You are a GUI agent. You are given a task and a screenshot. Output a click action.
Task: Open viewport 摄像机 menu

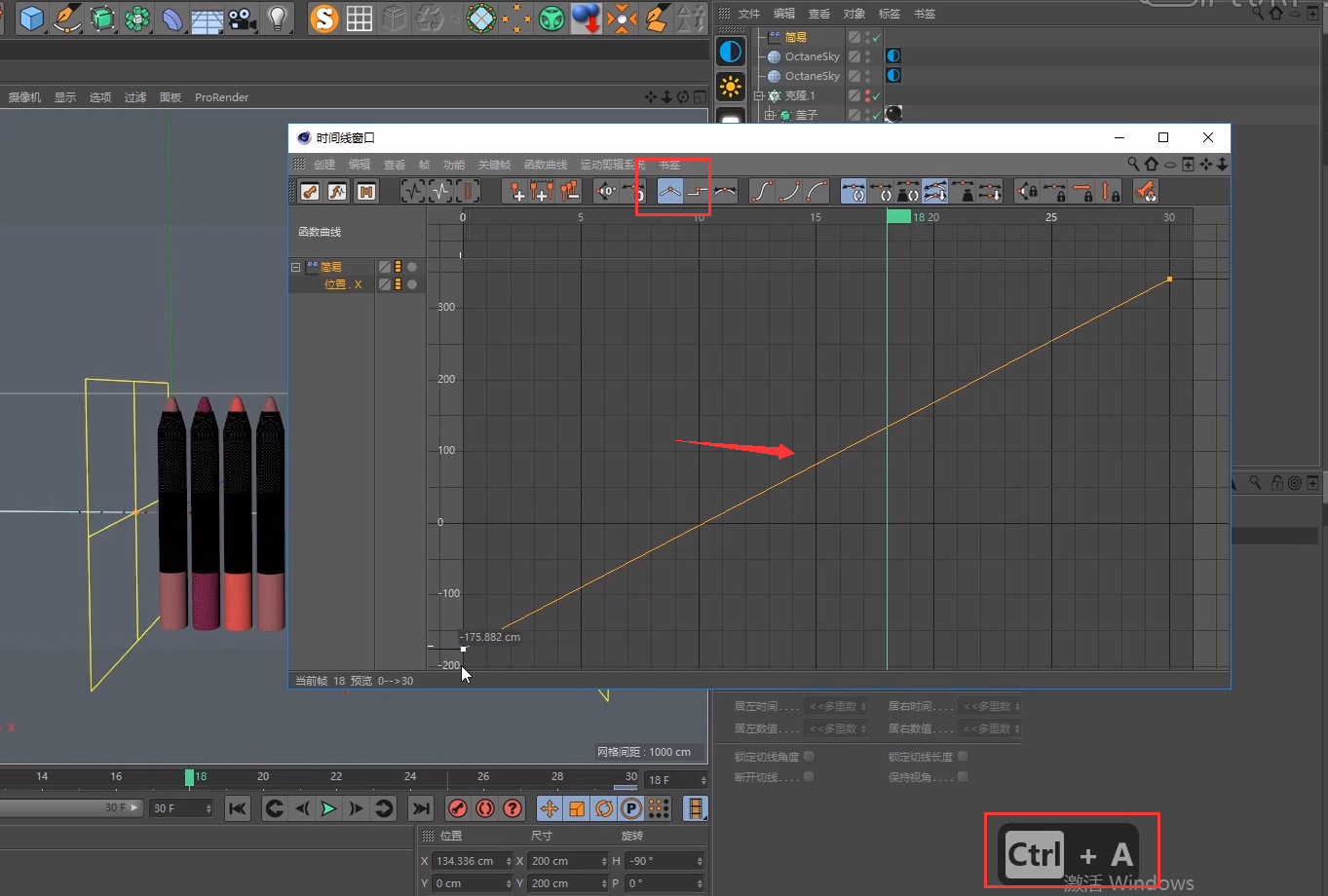coord(24,97)
